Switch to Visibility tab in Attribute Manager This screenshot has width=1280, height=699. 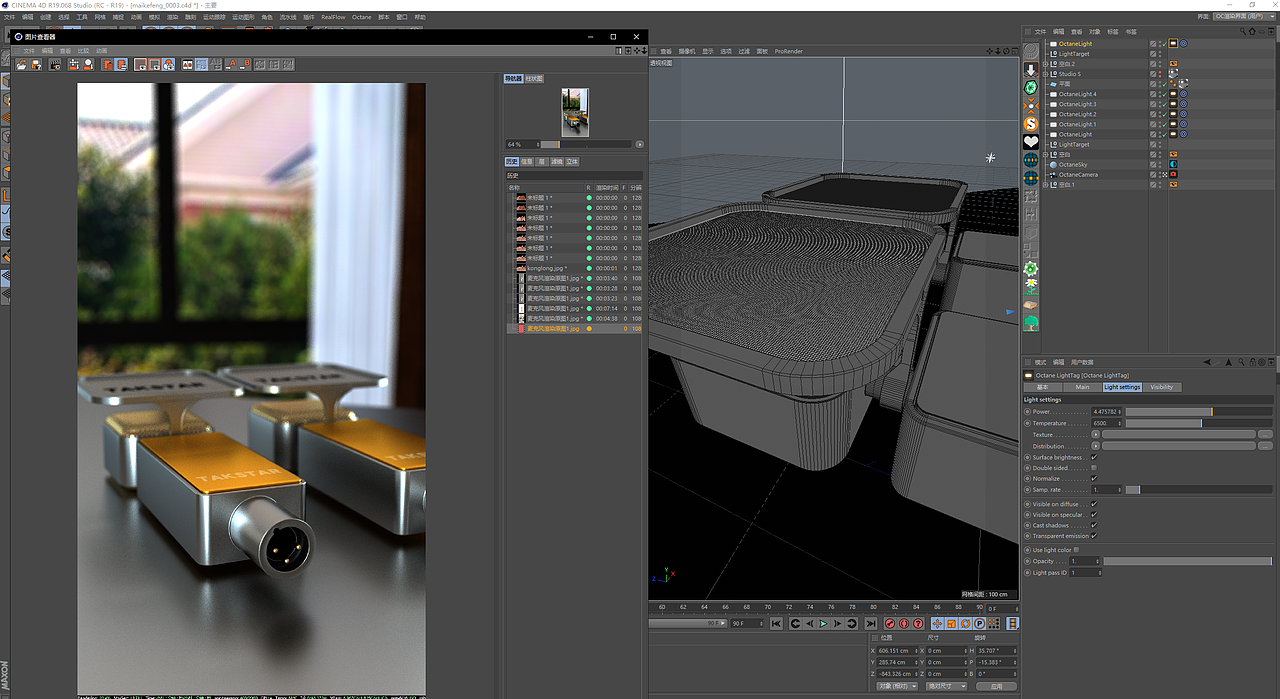pos(1162,387)
